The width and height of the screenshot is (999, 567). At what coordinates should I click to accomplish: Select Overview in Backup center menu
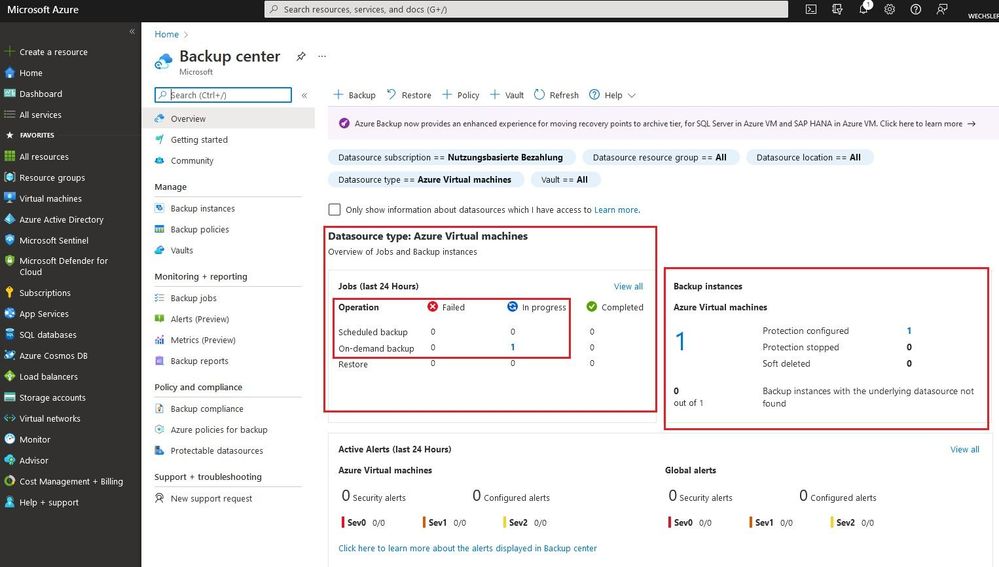(228, 118)
